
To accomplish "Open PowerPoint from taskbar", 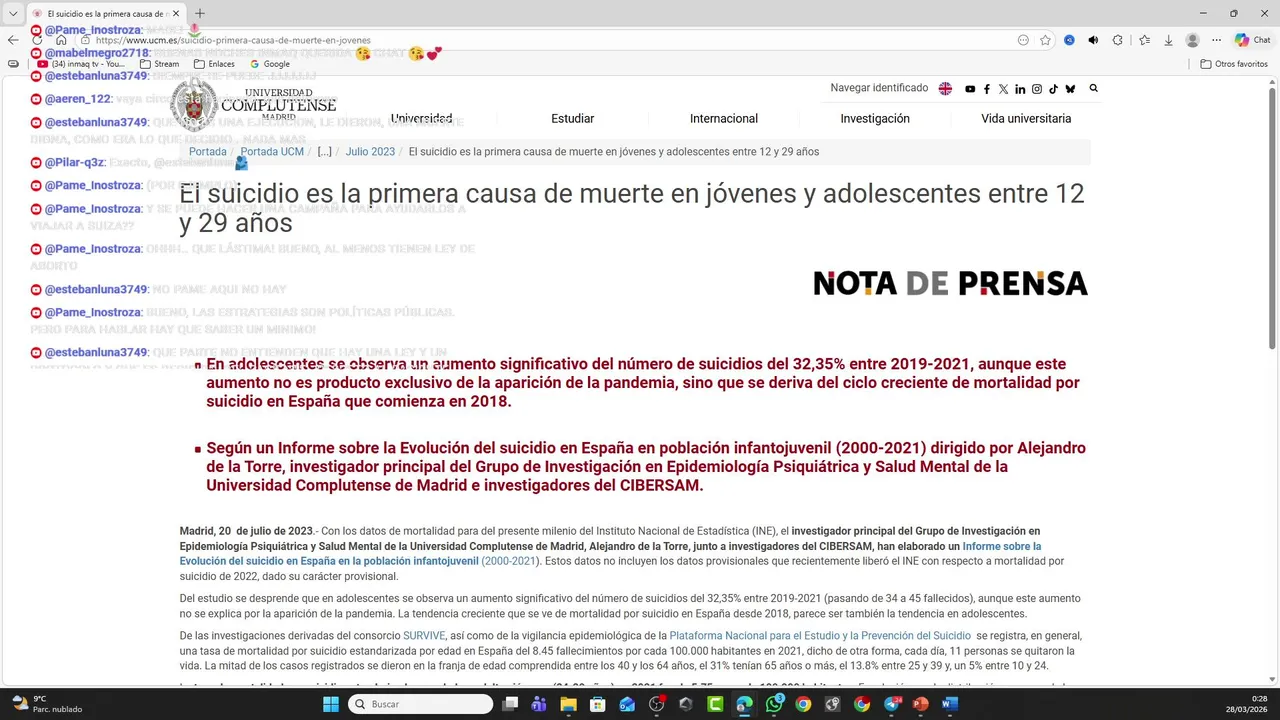I will pos(920,704).
